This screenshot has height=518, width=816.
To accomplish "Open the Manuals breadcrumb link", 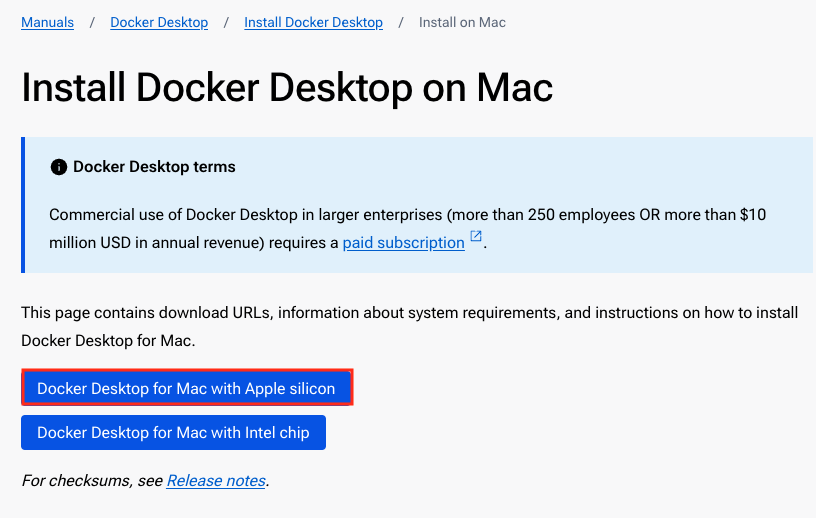I will point(47,22).
